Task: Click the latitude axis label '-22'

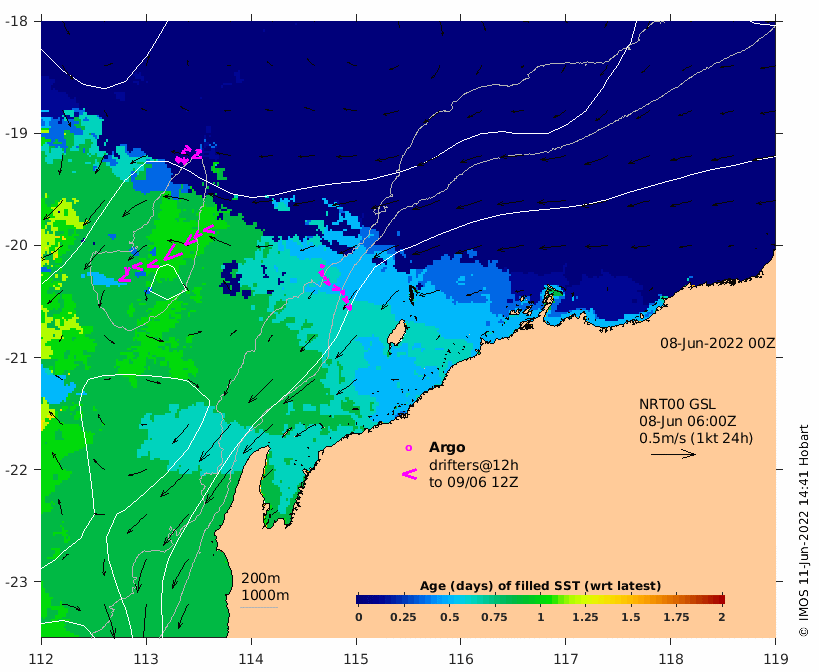Action: (x=17, y=469)
